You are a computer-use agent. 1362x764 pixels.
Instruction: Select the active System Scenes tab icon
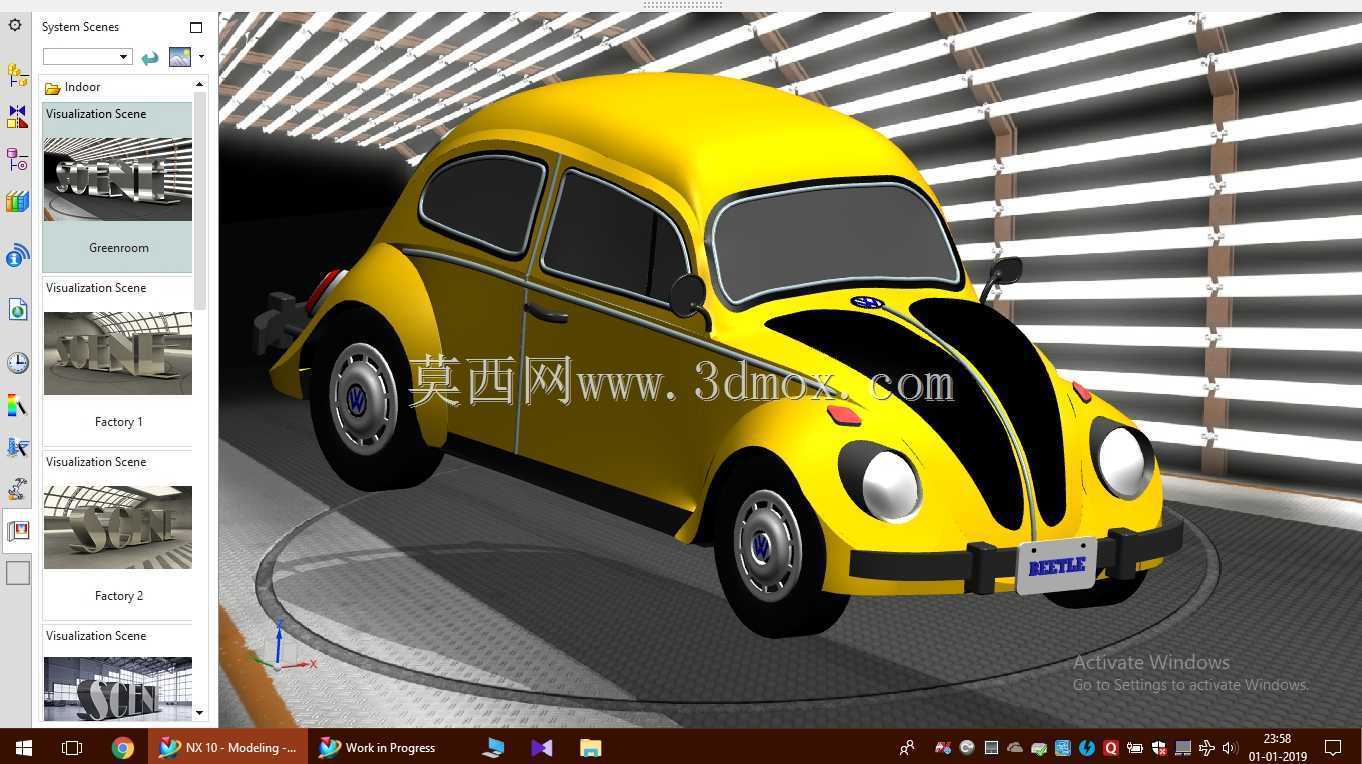tap(17, 531)
